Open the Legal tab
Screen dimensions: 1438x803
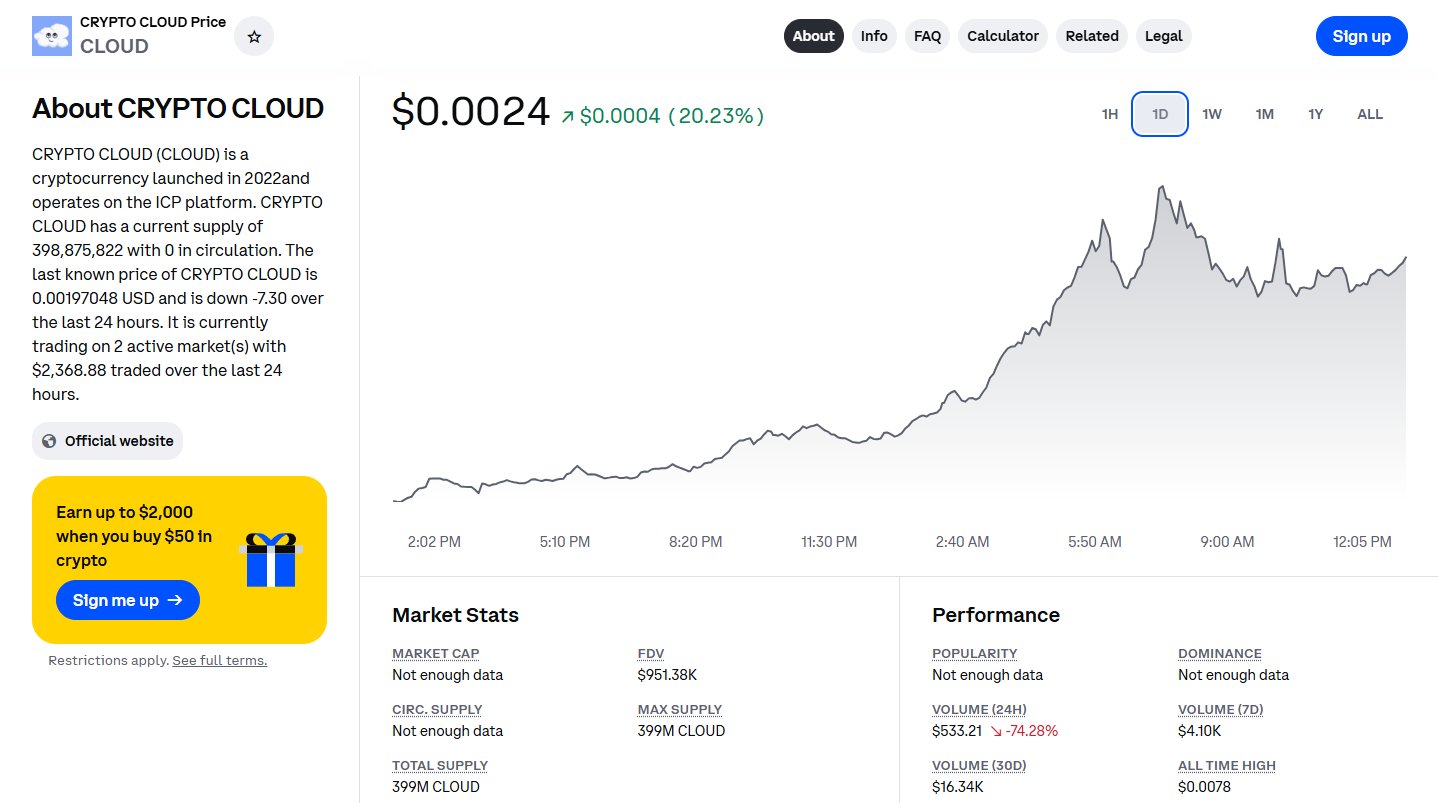click(x=1163, y=36)
